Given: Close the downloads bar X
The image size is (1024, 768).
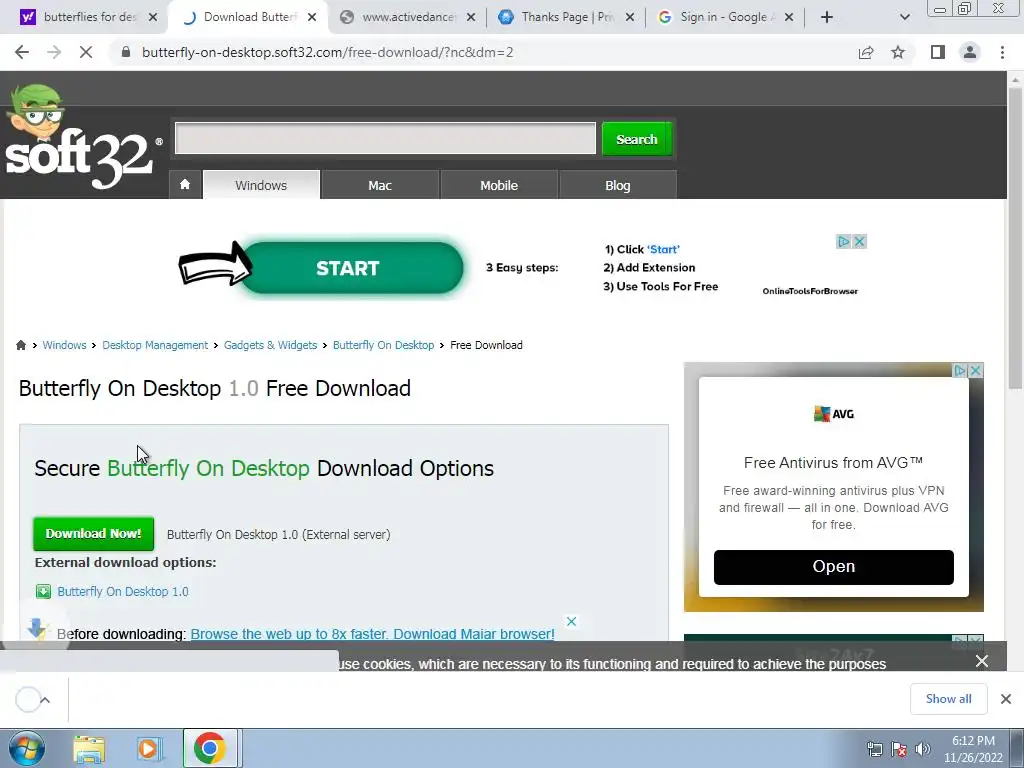Looking at the screenshot, I should click(x=1006, y=699).
